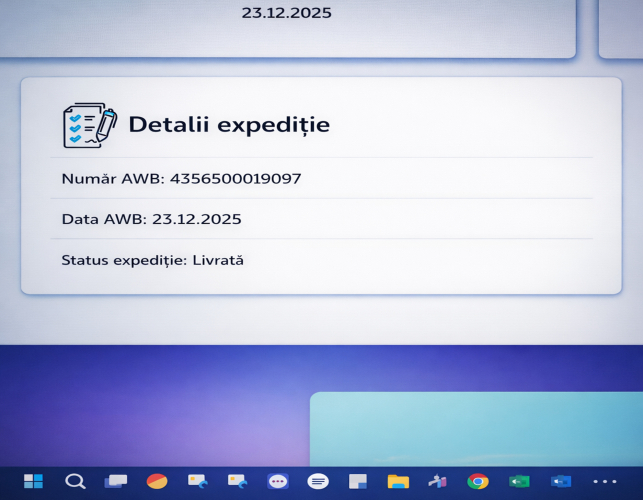Viewport: 643px width, 500px height.
Task: Click the Data AWB 23.12.2025 row
Action: click(x=152, y=219)
